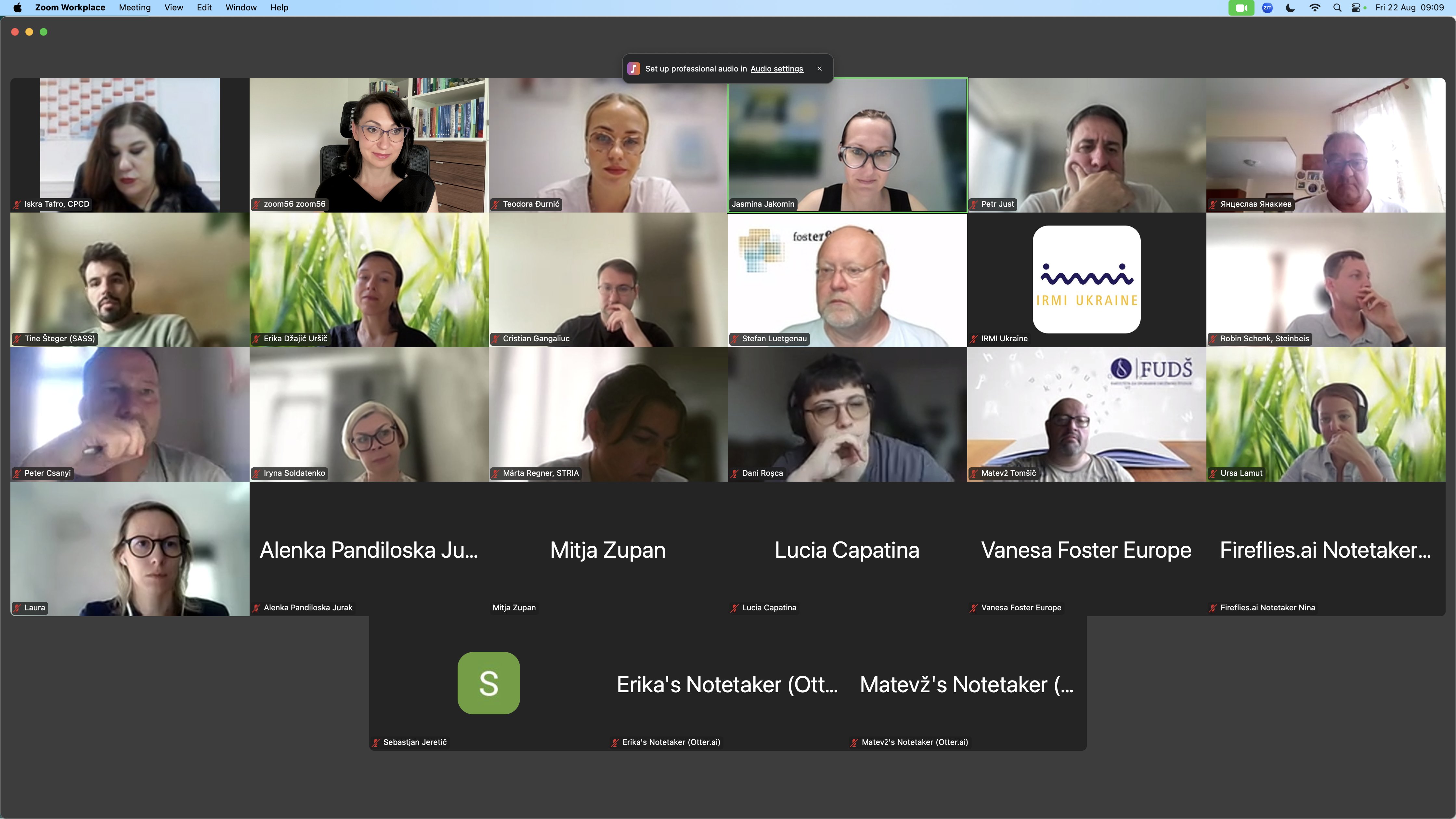Viewport: 1456px width, 819px height.
Task: Click Sebastjan Jeretič's green S avatar
Action: click(x=488, y=683)
